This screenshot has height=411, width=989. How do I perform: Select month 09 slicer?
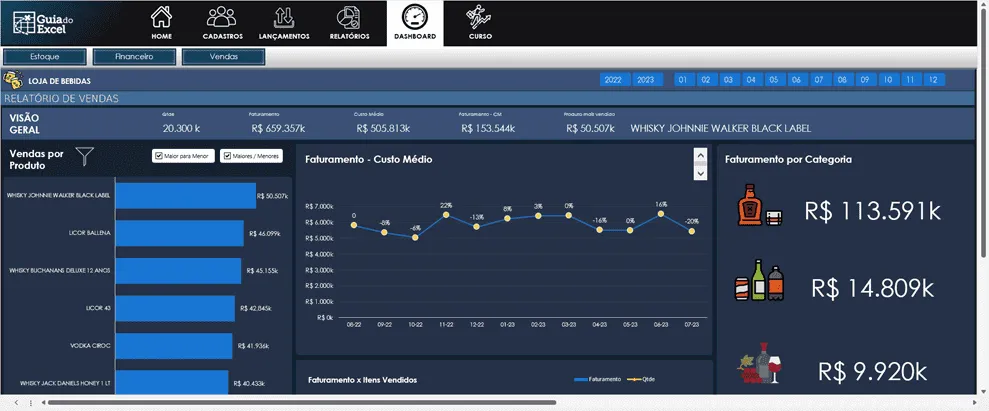click(865, 80)
